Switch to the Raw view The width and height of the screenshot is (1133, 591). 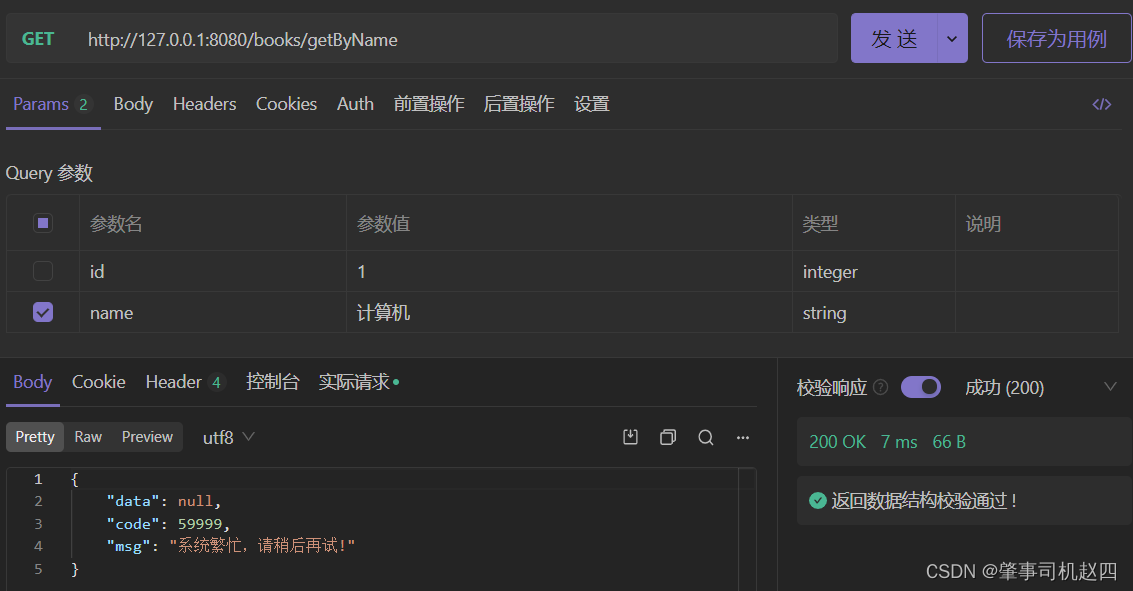point(88,437)
